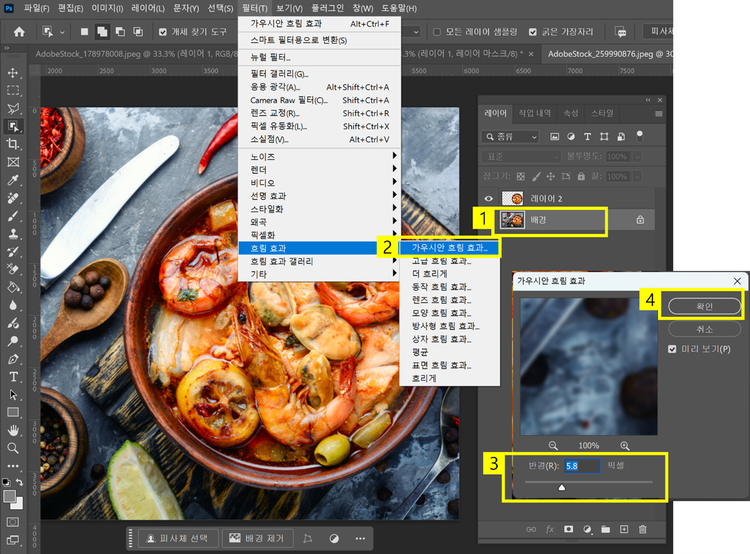This screenshot has height=554, width=750.
Task: Select the Eraser tool
Action: (13, 269)
